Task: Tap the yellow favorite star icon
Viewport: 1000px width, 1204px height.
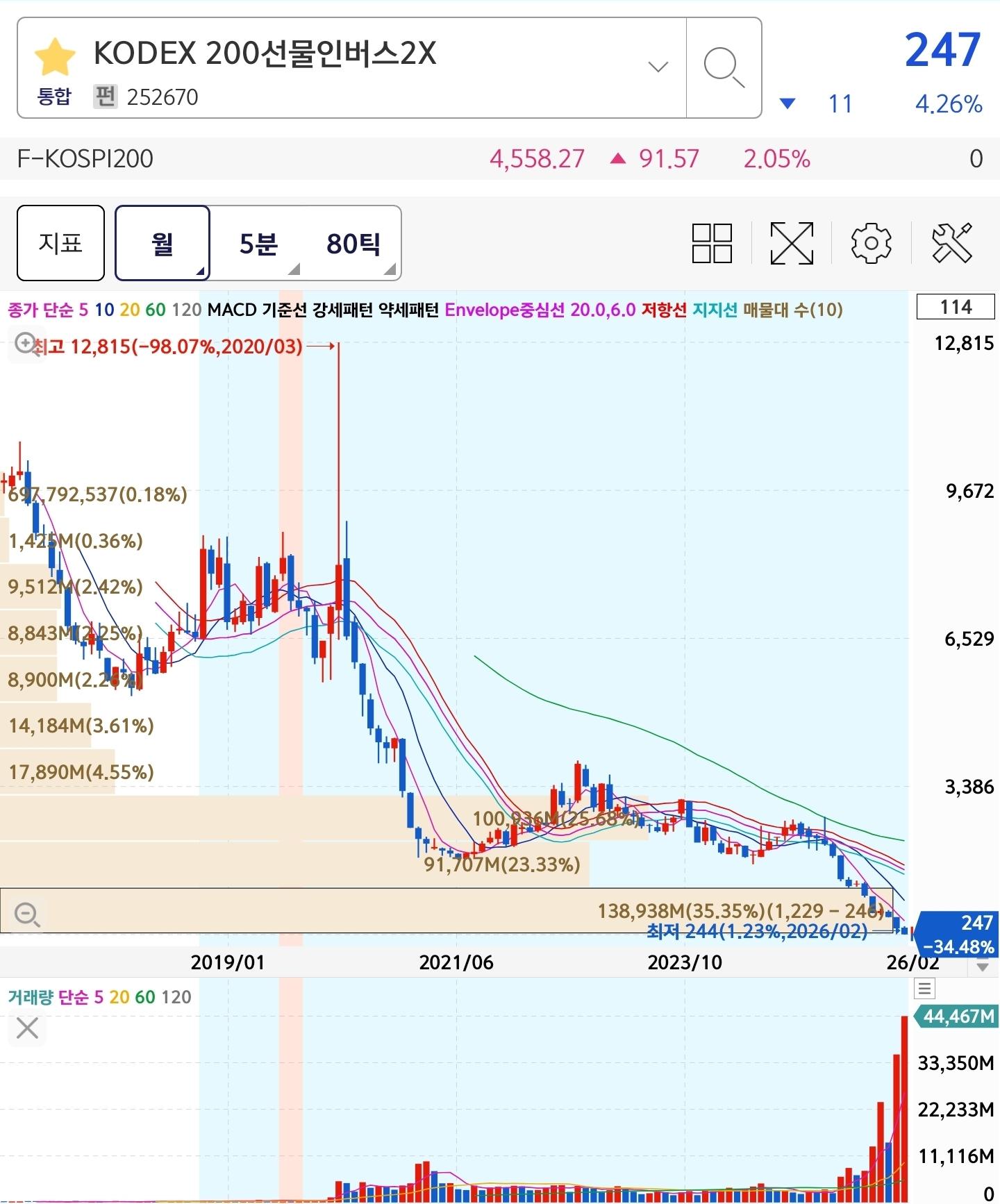Action: (54, 58)
